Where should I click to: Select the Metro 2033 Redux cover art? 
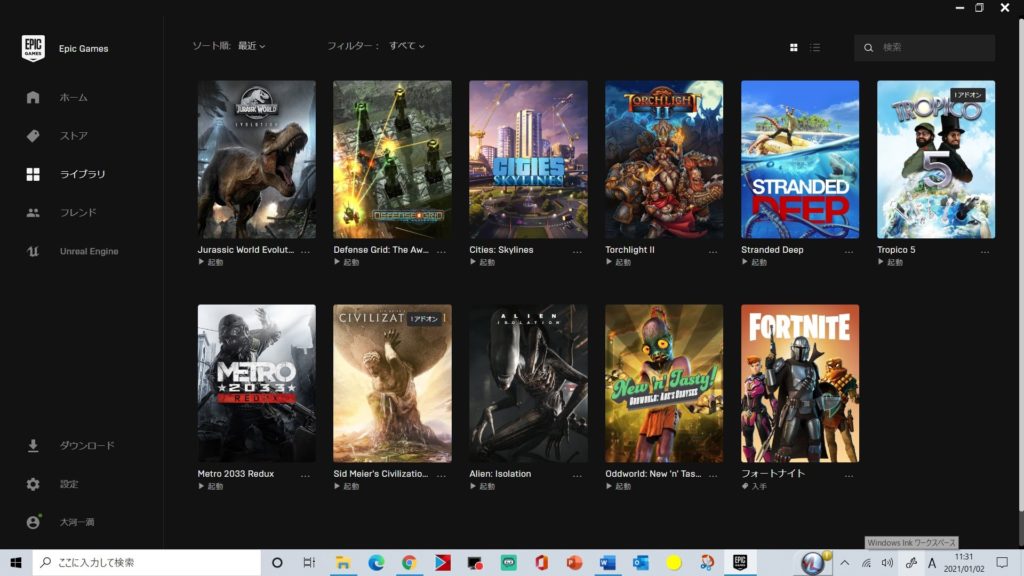click(x=257, y=383)
